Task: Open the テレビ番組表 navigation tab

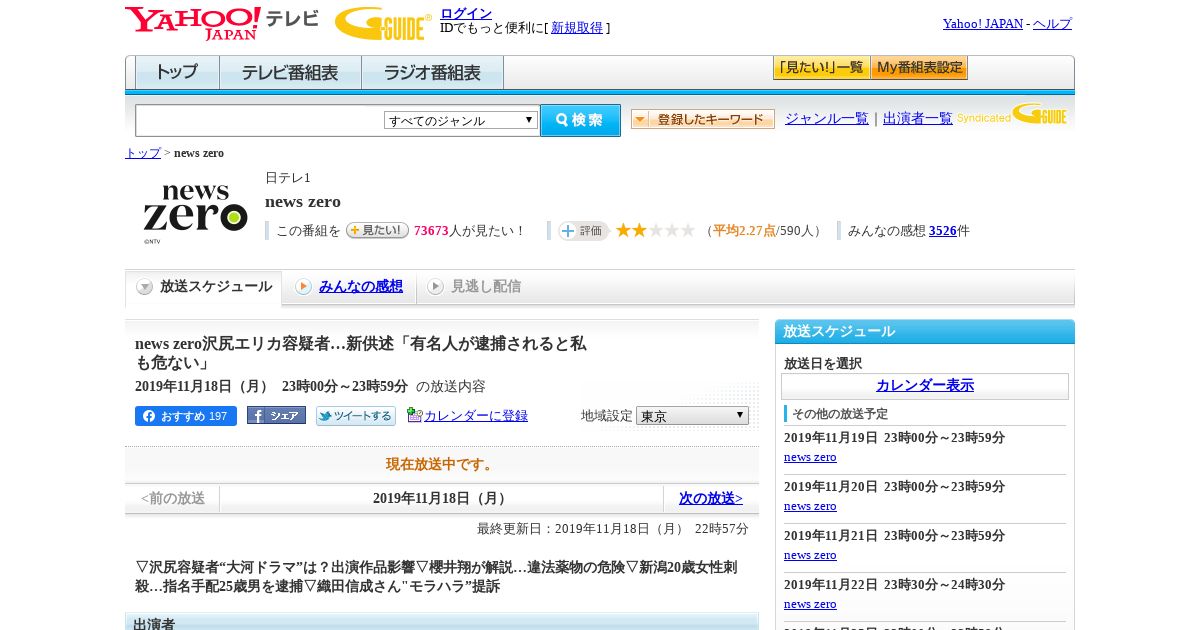Action: click(x=290, y=73)
